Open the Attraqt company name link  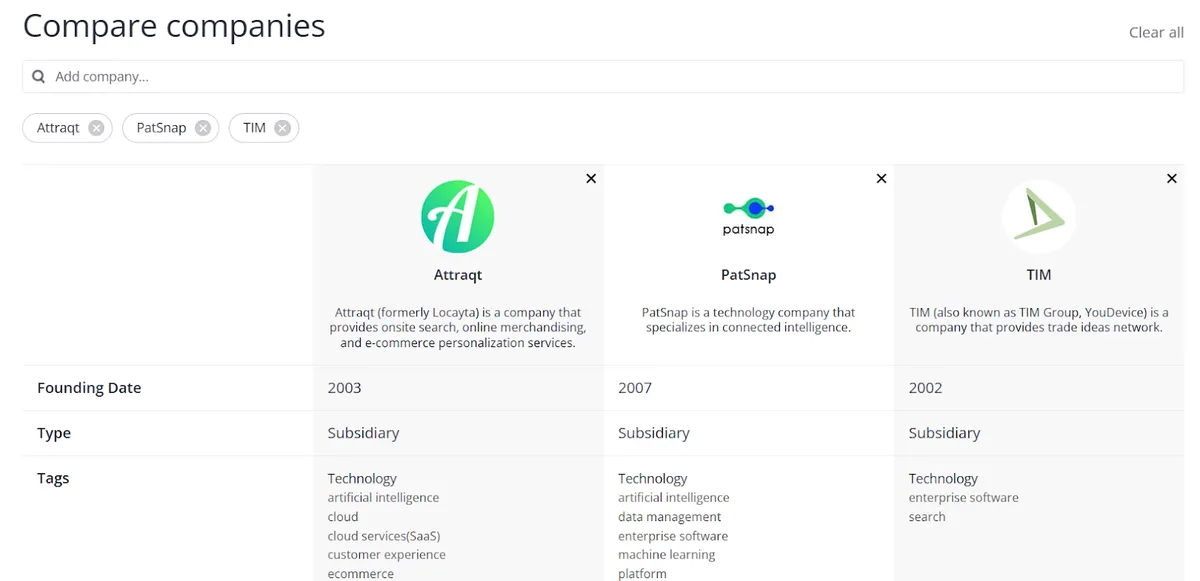[x=458, y=274]
